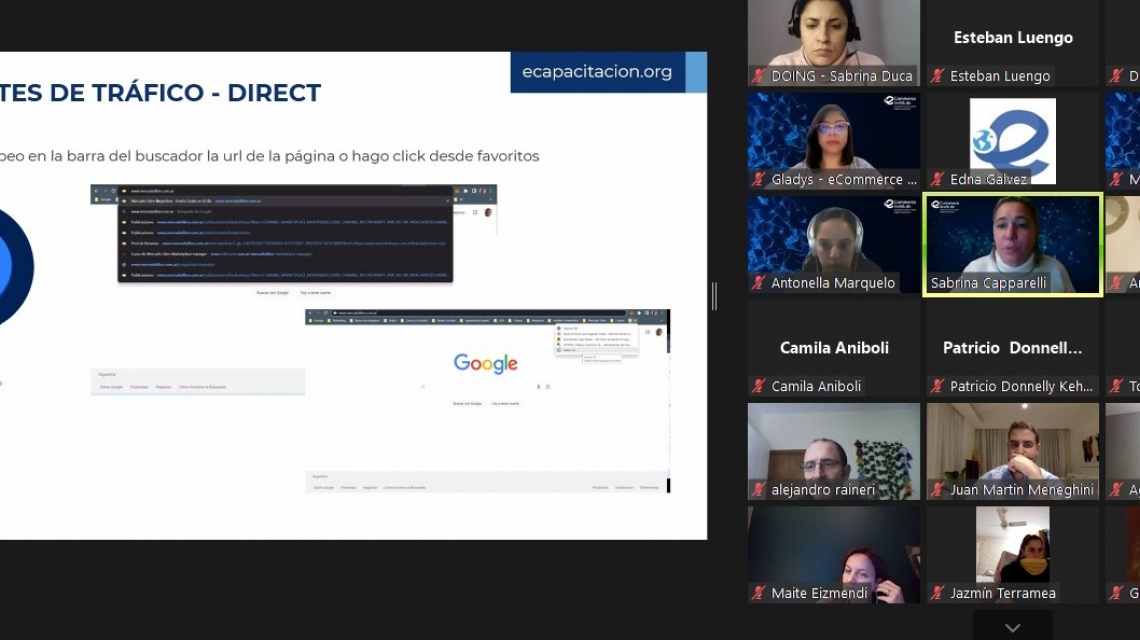Click muted mic icon beside Camila Aniboli

pos(759,386)
